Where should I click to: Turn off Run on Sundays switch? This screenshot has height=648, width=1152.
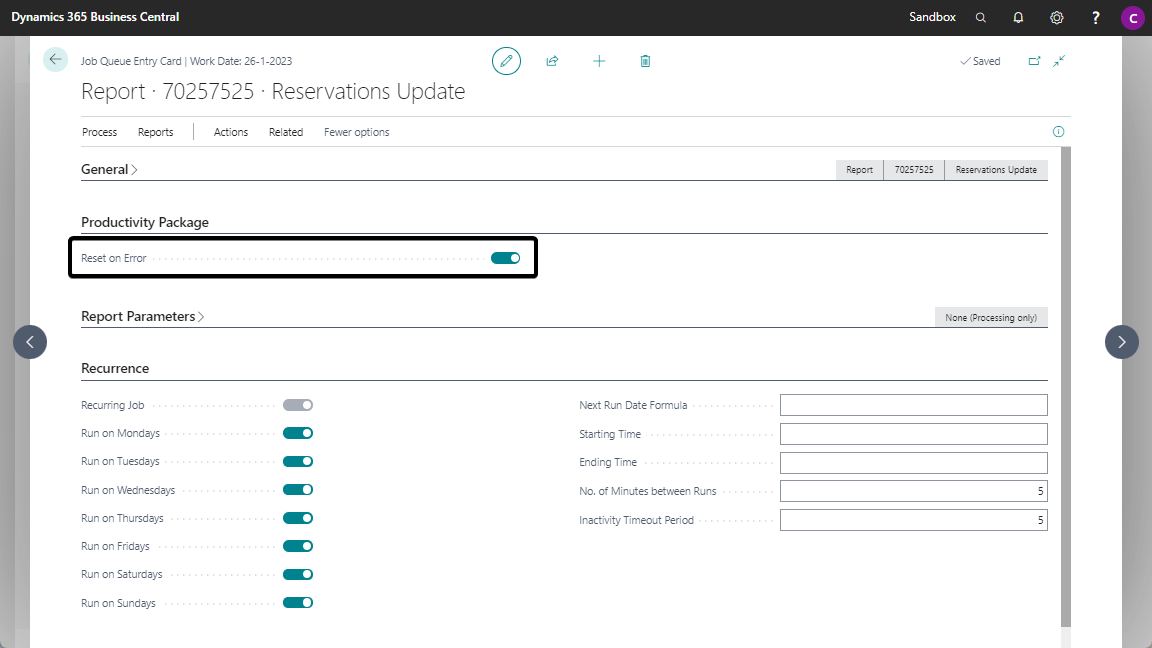pos(298,603)
